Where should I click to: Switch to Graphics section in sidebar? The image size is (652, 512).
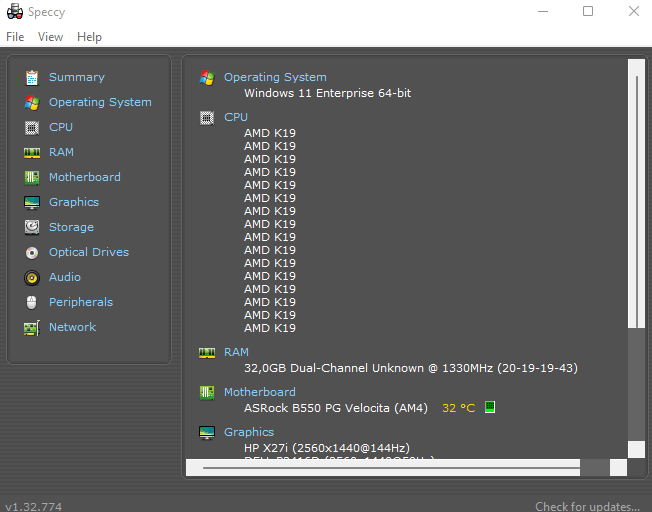74,202
